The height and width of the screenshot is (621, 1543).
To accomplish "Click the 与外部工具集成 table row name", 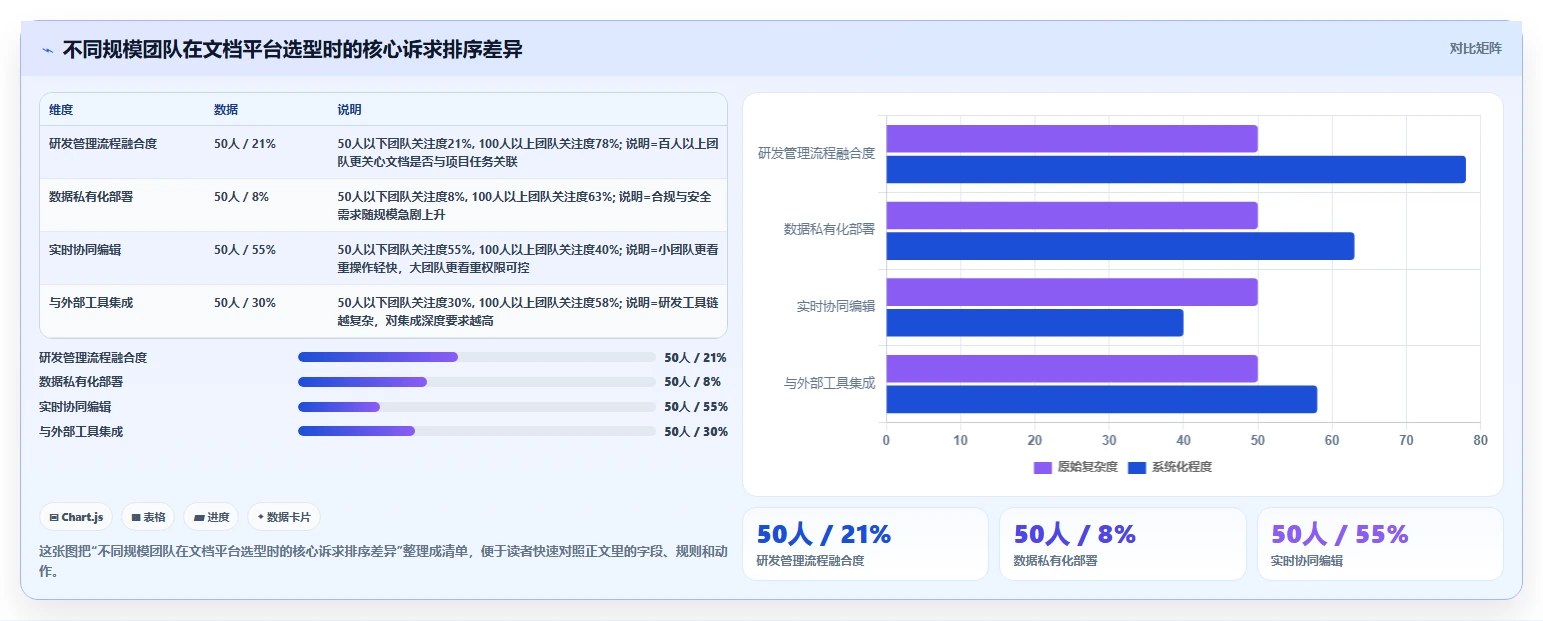I will [x=91, y=302].
